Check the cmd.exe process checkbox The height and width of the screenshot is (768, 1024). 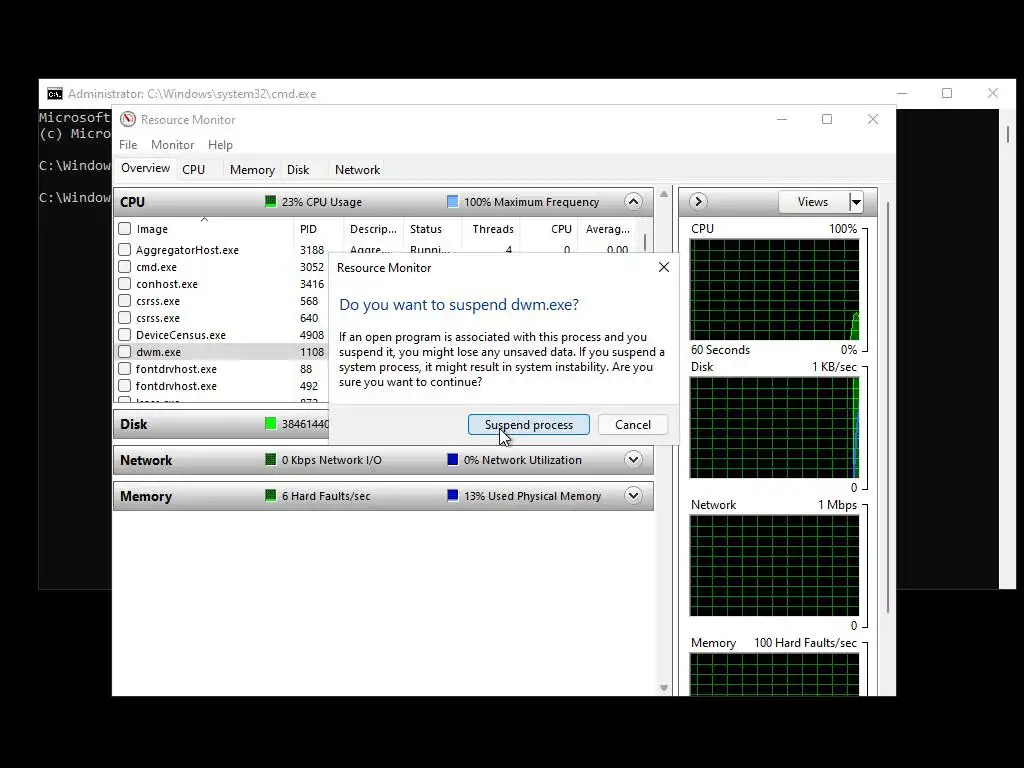(x=125, y=266)
